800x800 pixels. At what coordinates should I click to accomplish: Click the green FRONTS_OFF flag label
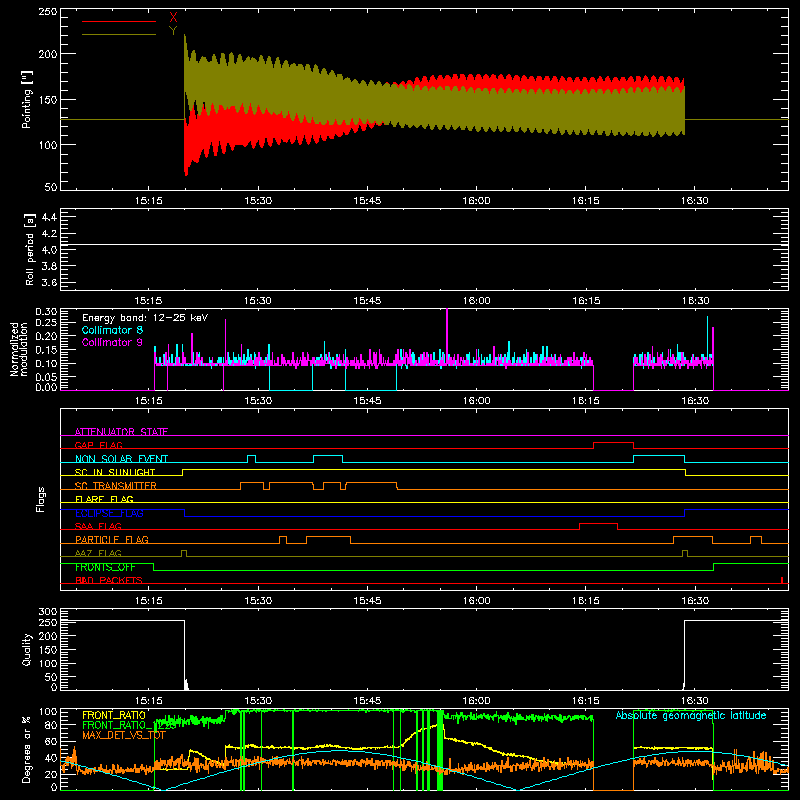[x=105, y=567]
